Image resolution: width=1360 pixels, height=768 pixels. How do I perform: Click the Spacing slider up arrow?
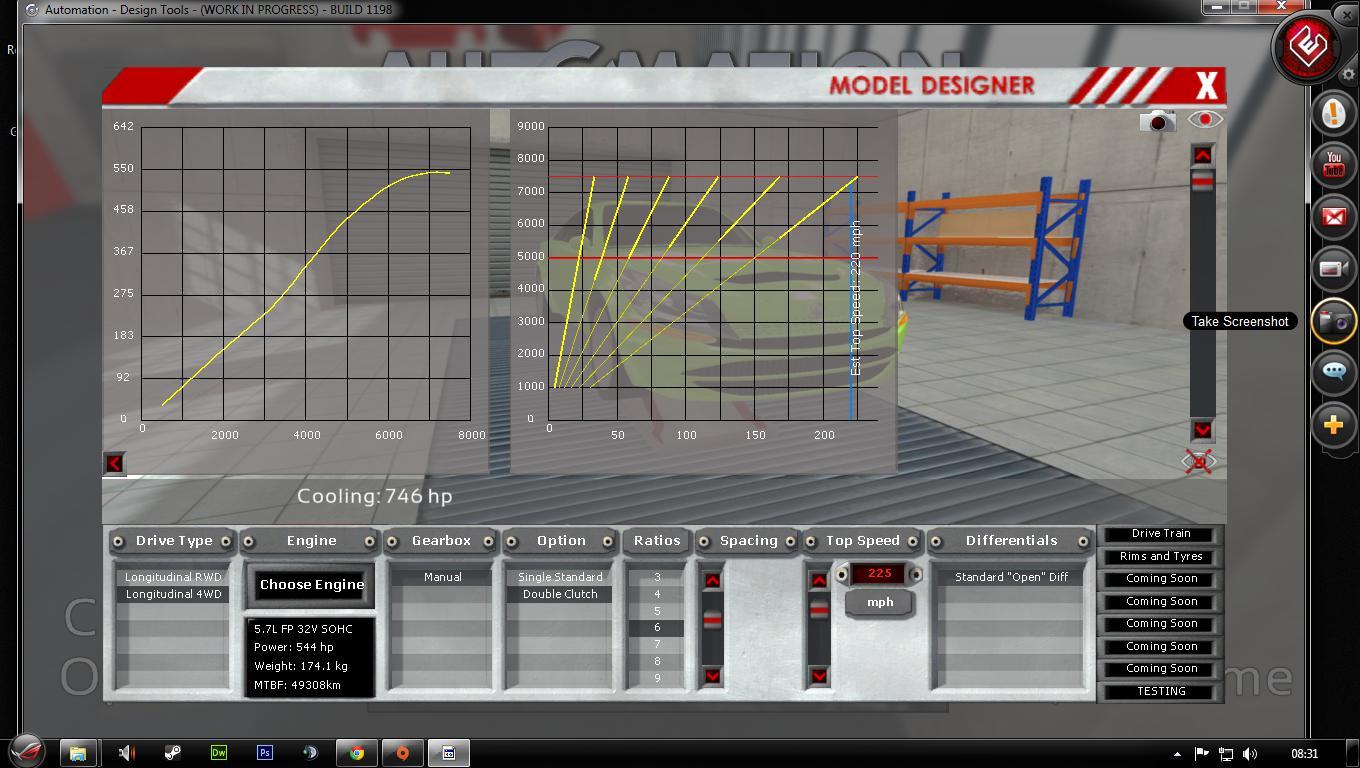pos(712,581)
